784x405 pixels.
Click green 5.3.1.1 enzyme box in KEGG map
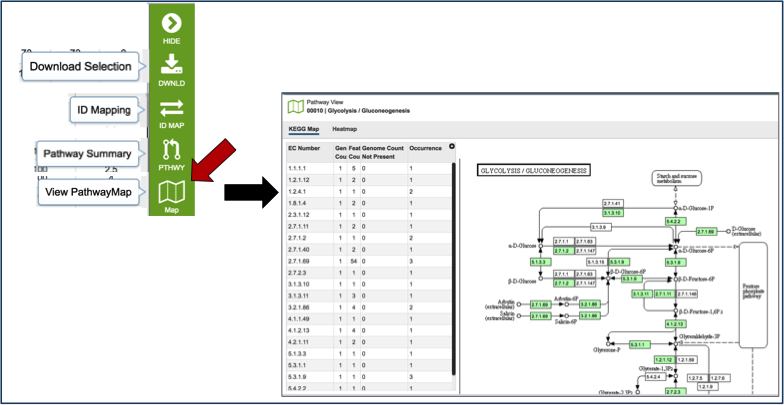(x=640, y=345)
